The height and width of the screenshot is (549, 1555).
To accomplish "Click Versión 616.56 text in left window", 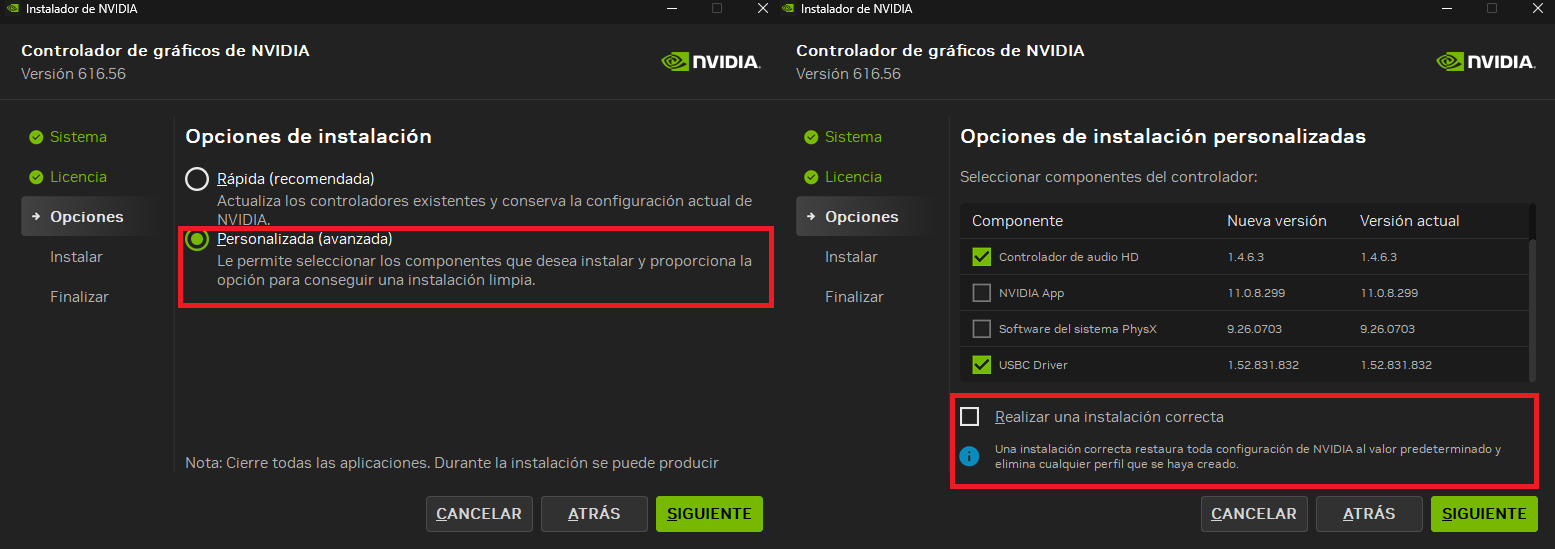I will pos(74,74).
